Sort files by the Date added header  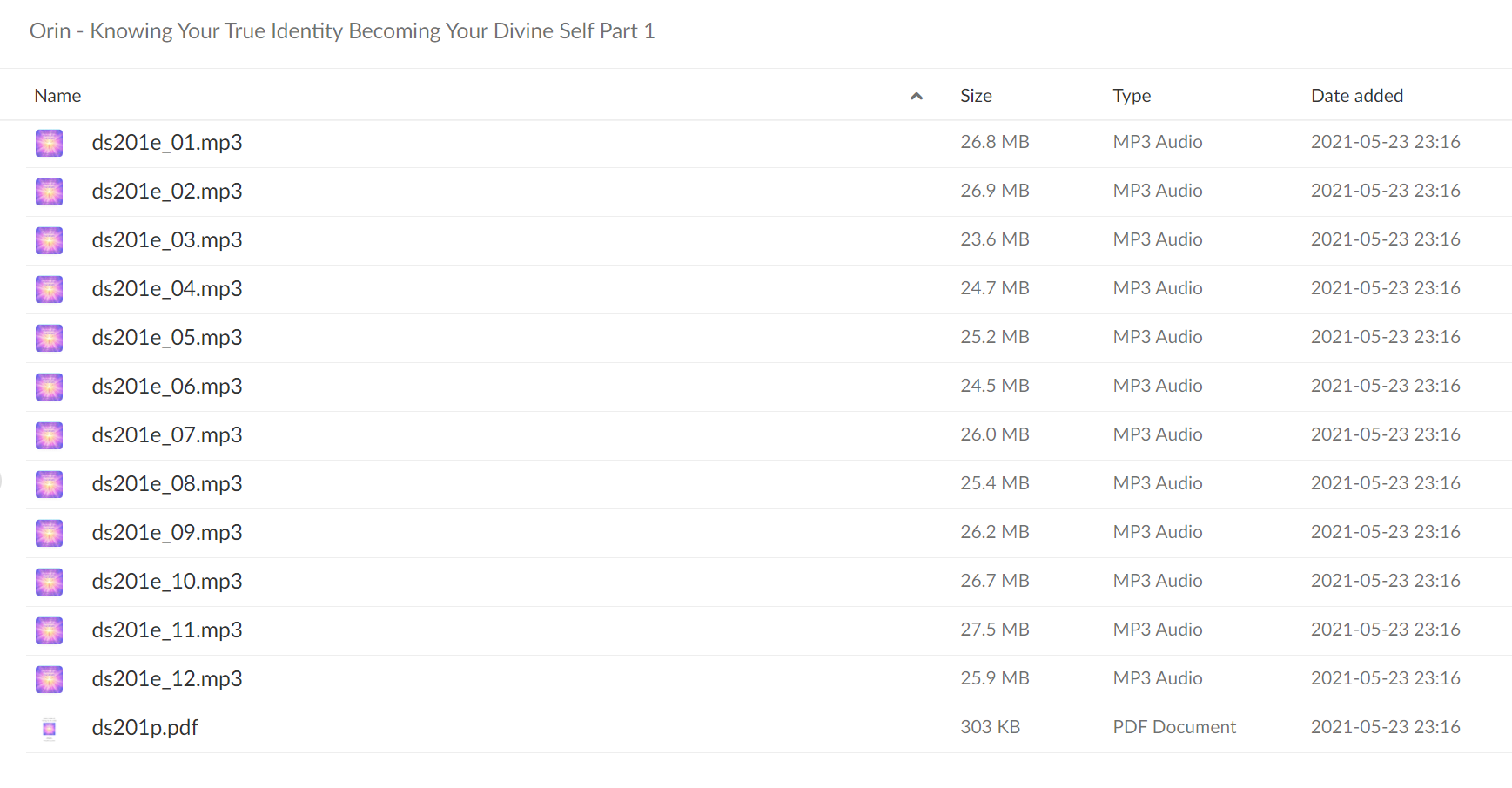coord(1357,96)
